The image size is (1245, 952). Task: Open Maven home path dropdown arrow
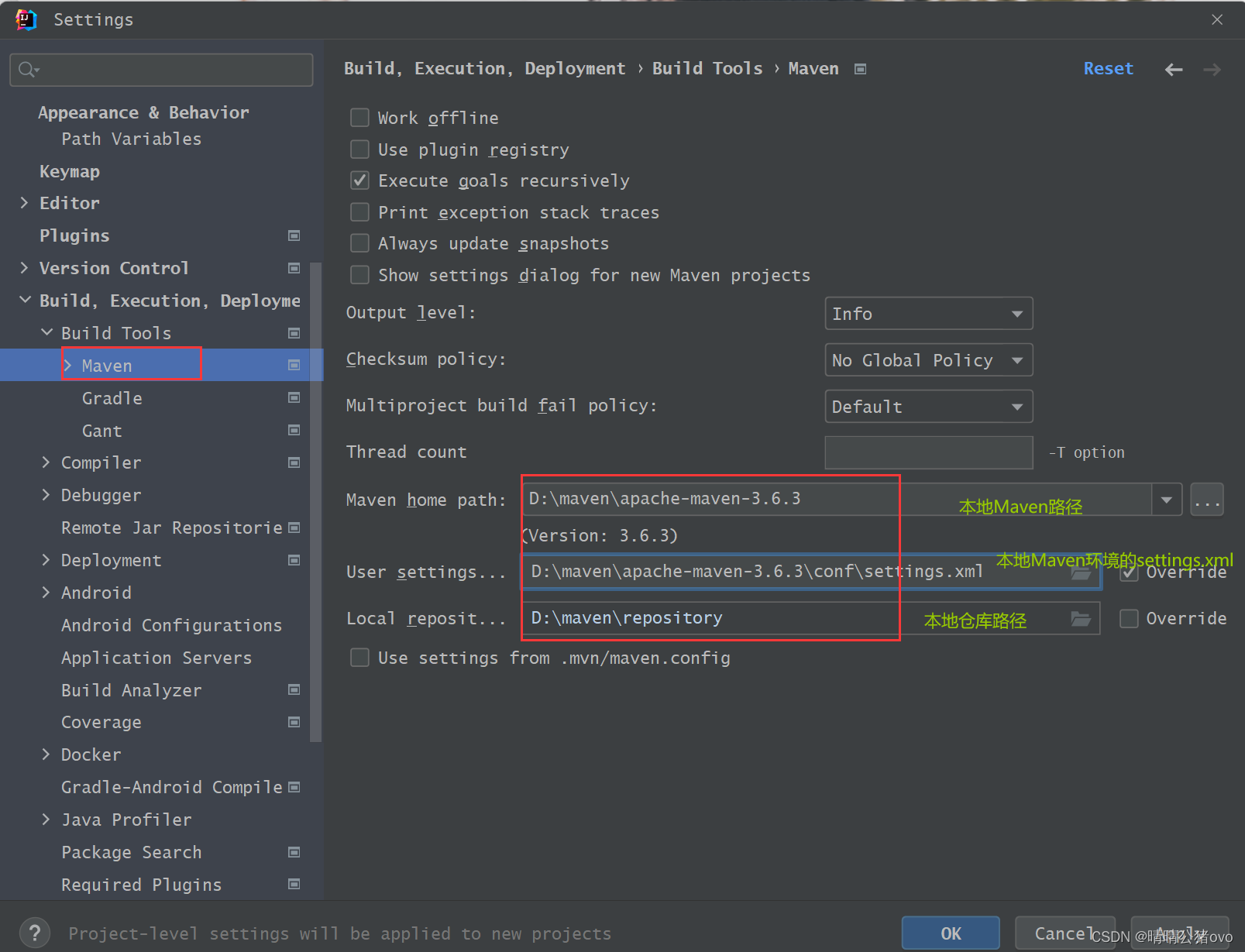click(x=1166, y=500)
